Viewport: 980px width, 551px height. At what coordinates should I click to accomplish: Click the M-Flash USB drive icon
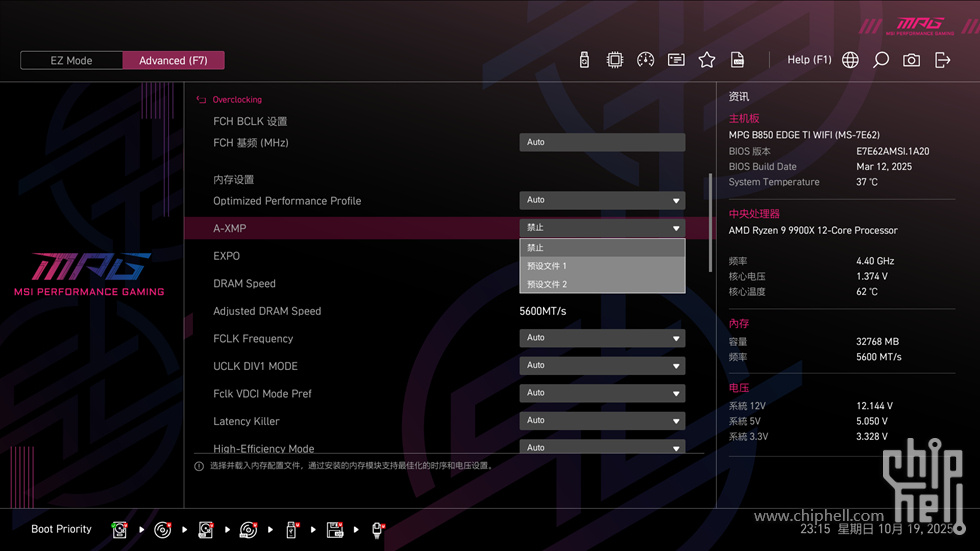point(584,60)
